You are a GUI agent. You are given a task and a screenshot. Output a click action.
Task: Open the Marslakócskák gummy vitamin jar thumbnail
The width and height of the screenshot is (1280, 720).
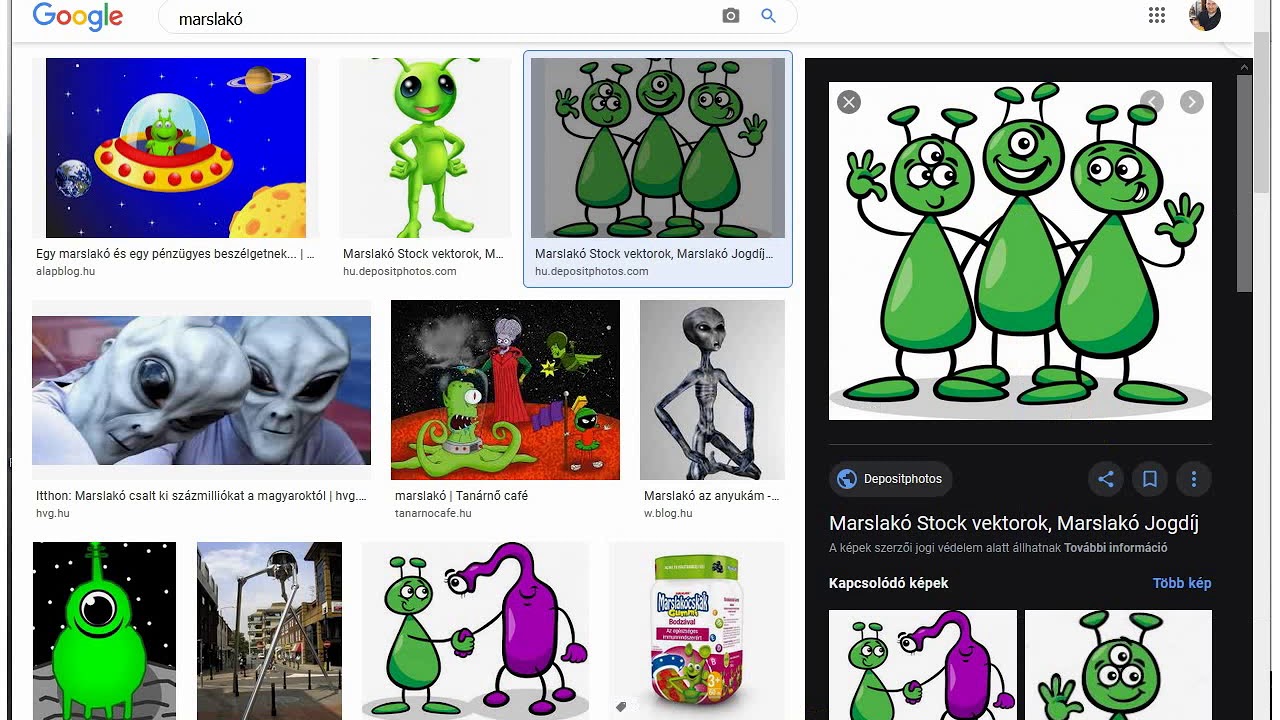(696, 631)
